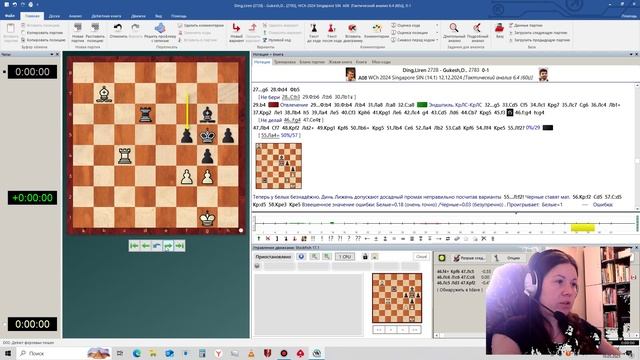Click the notation pane vertical scrollbar
640x360 pixels.
637,147
